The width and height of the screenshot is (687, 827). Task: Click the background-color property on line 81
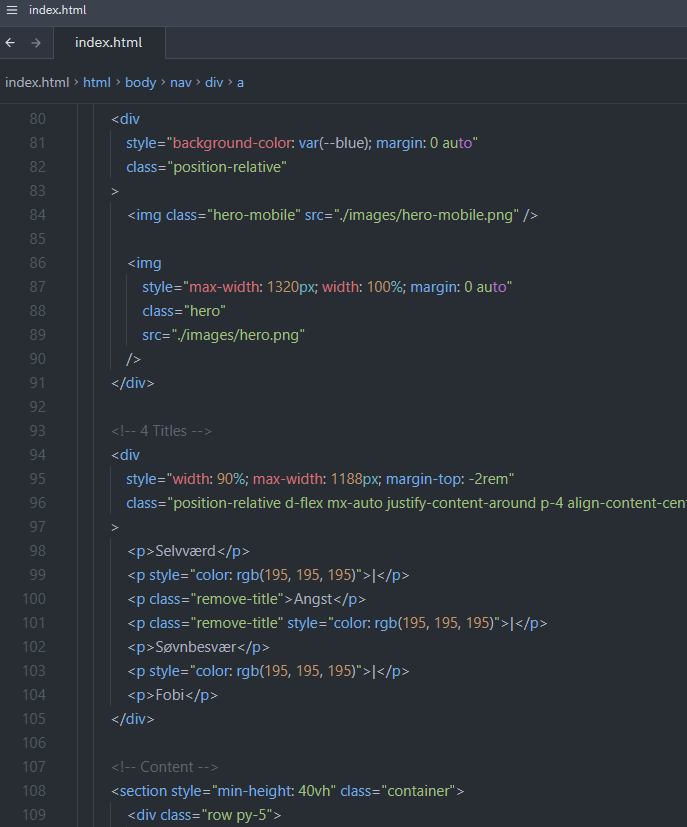[x=232, y=143]
